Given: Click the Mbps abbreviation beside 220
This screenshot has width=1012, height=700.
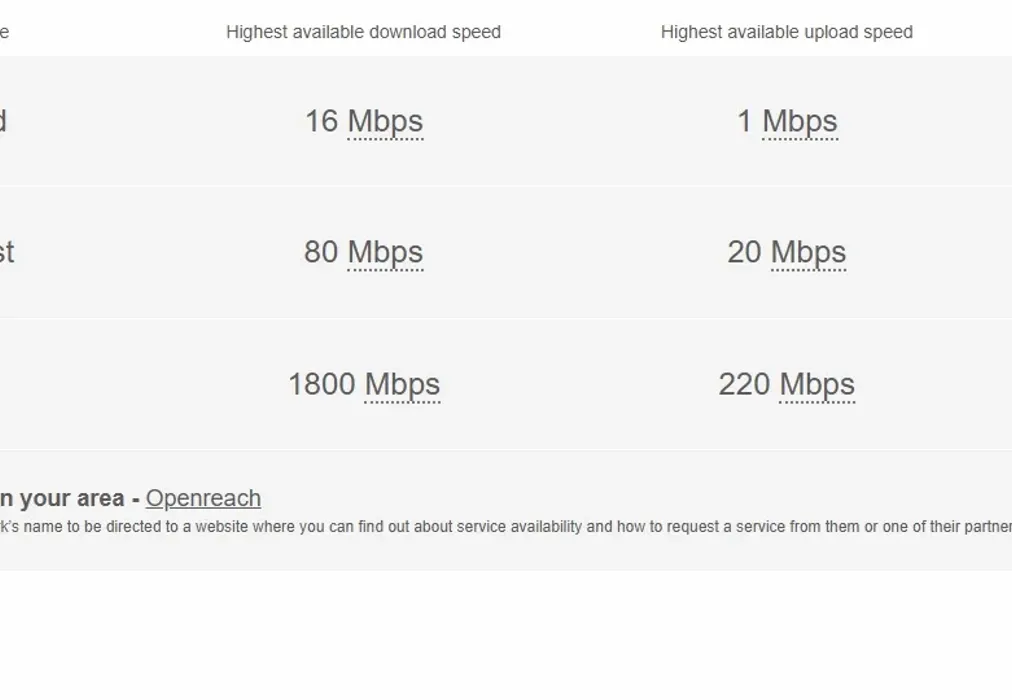Looking at the screenshot, I should coord(817,385).
